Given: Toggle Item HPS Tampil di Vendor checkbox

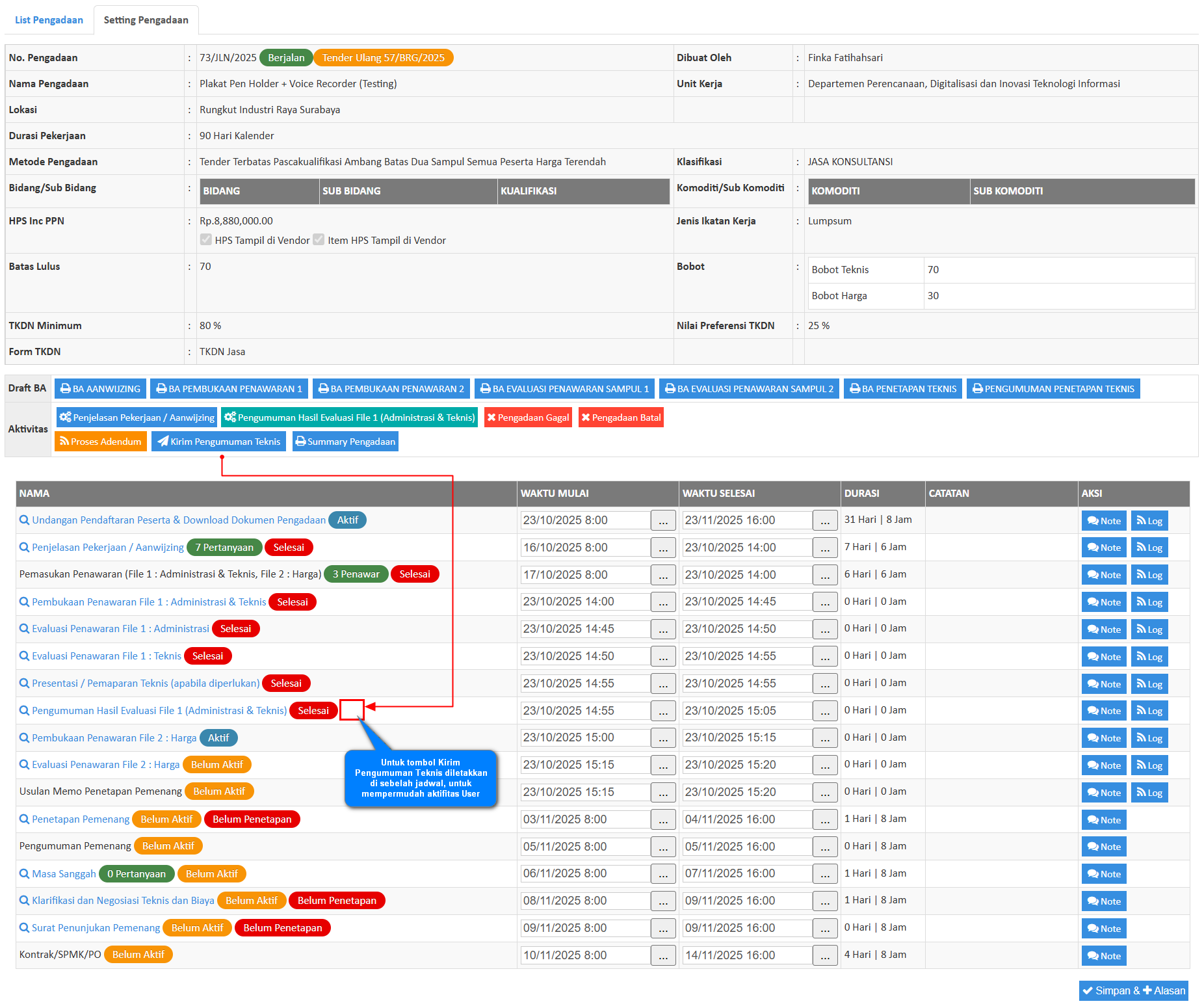Looking at the screenshot, I should [x=319, y=239].
